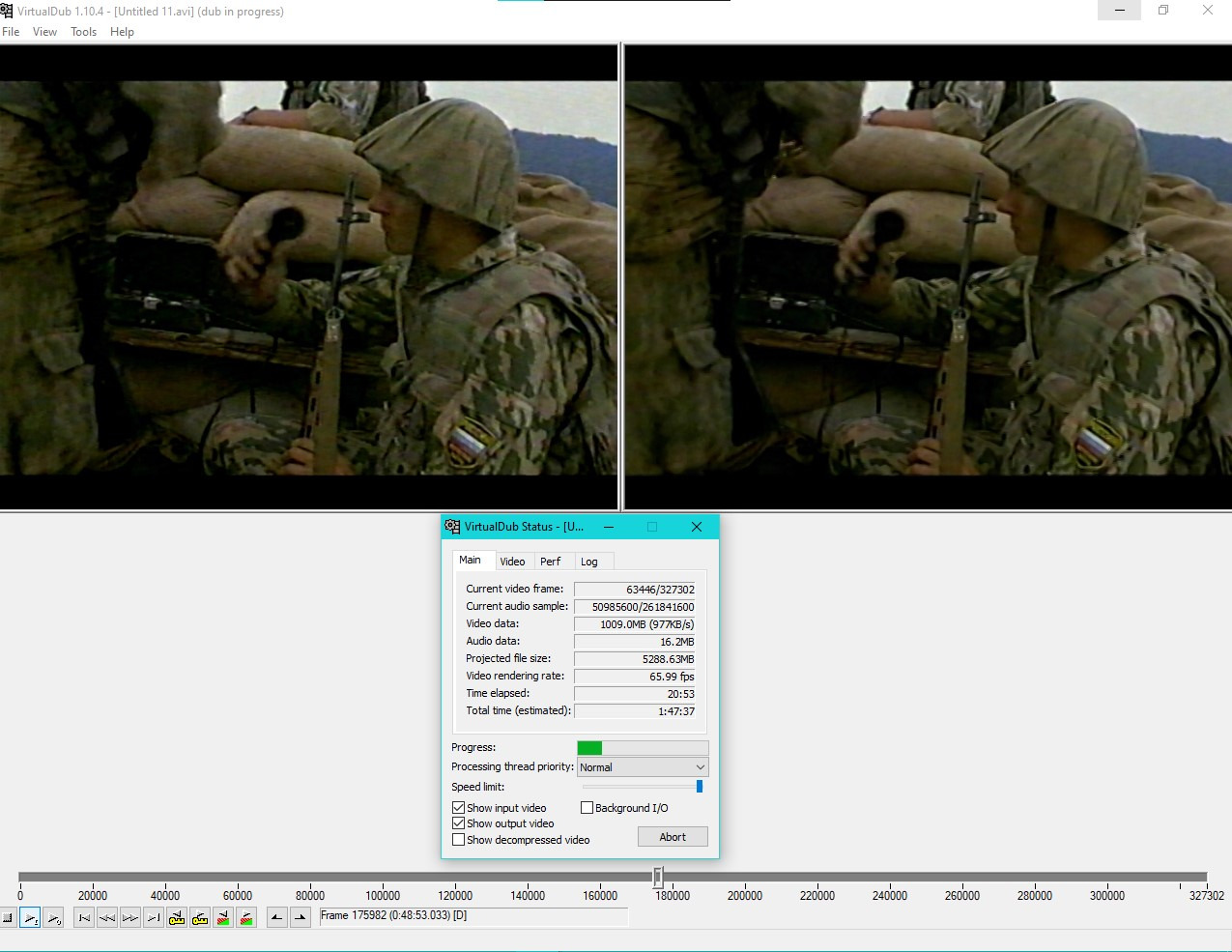1232x952 pixels.
Task: Click the Mark out selection-end icon
Action: click(x=301, y=917)
